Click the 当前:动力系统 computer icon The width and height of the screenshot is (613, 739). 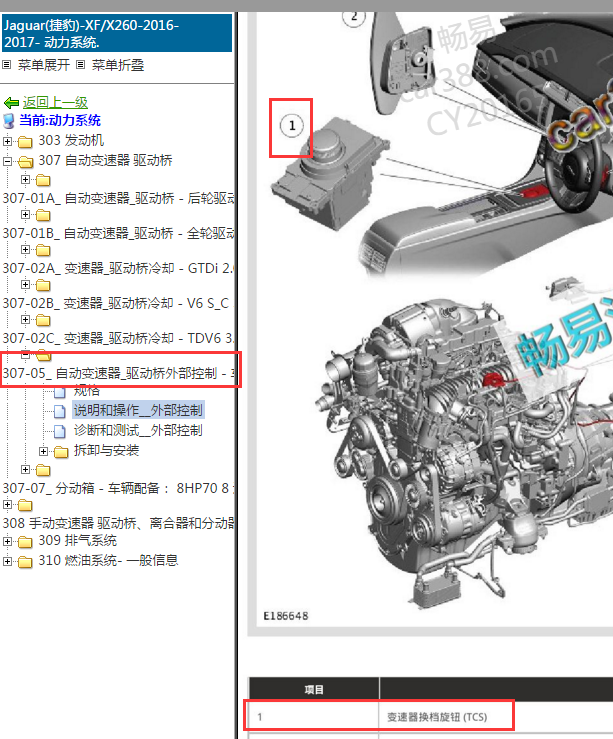click(8, 121)
